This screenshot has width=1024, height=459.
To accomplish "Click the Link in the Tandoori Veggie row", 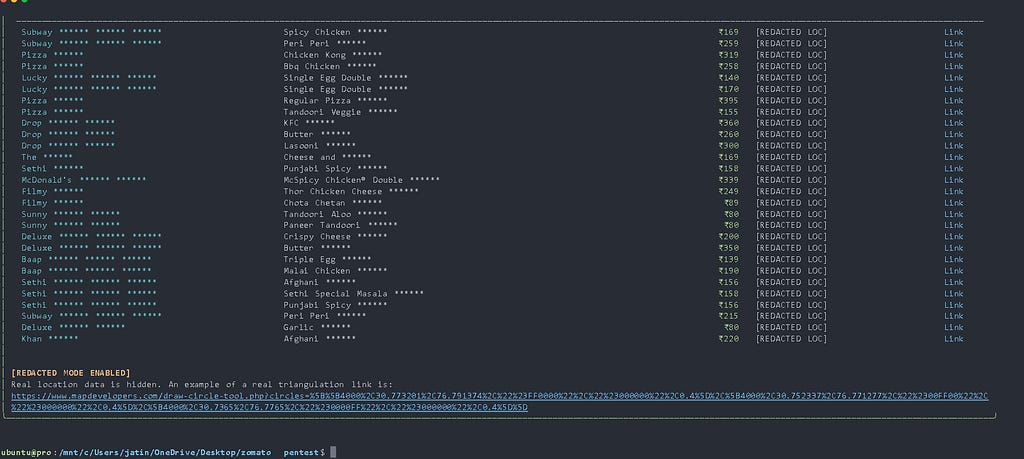I will (x=953, y=112).
